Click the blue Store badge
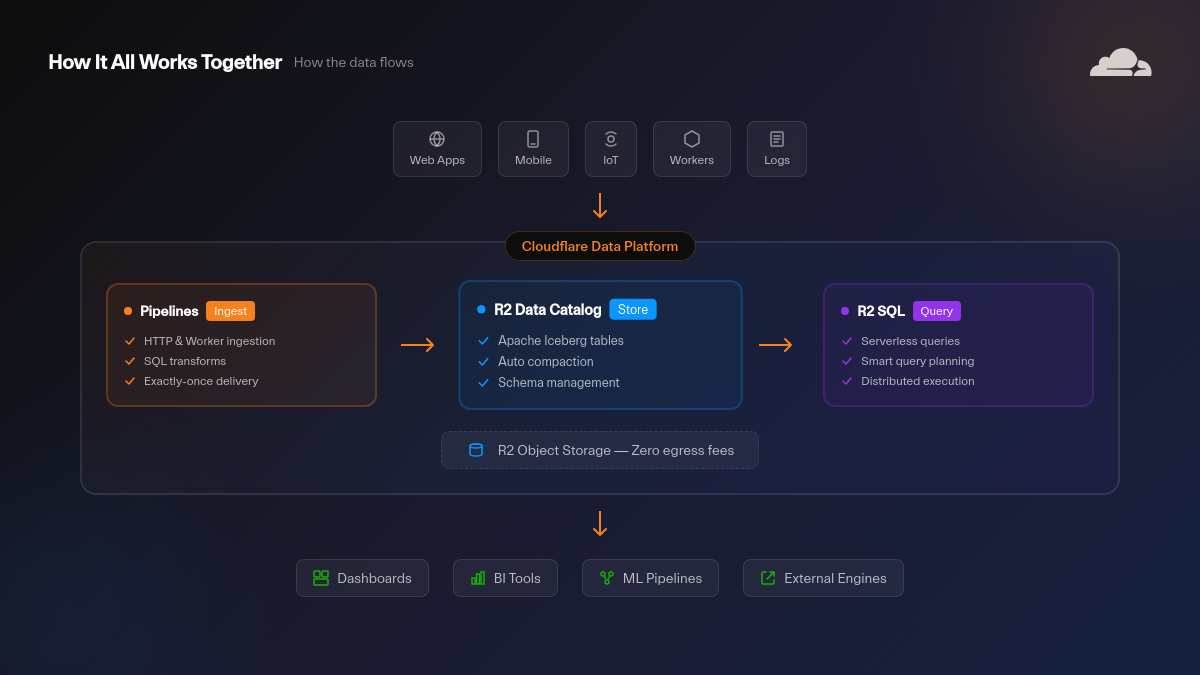 click(633, 310)
